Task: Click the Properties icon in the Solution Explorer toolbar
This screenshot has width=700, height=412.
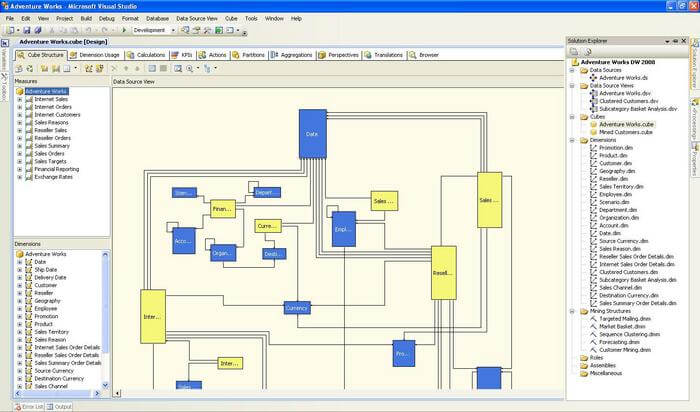Action: pyautogui.click(x=574, y=52)
